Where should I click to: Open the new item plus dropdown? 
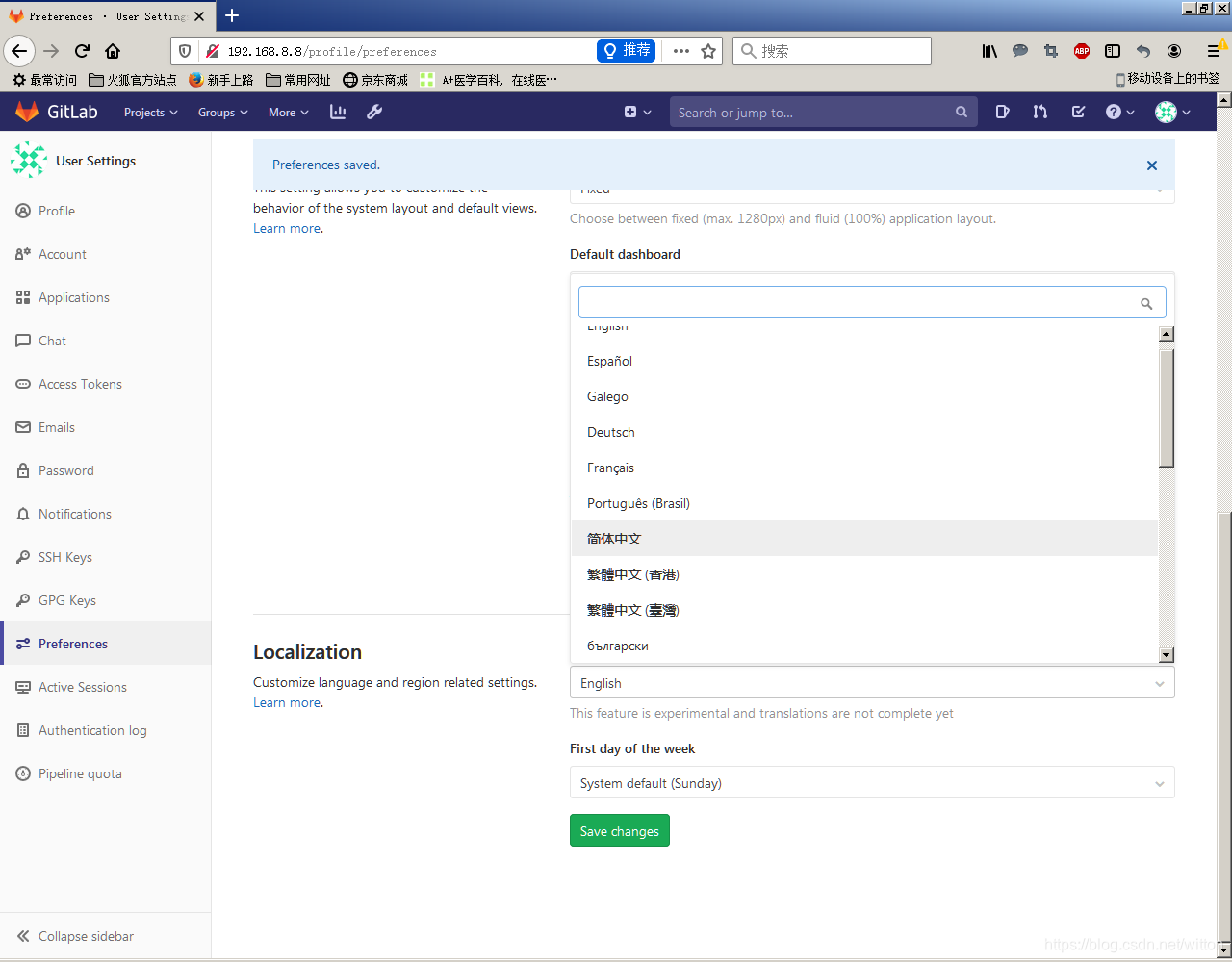[x=637, y=112]
